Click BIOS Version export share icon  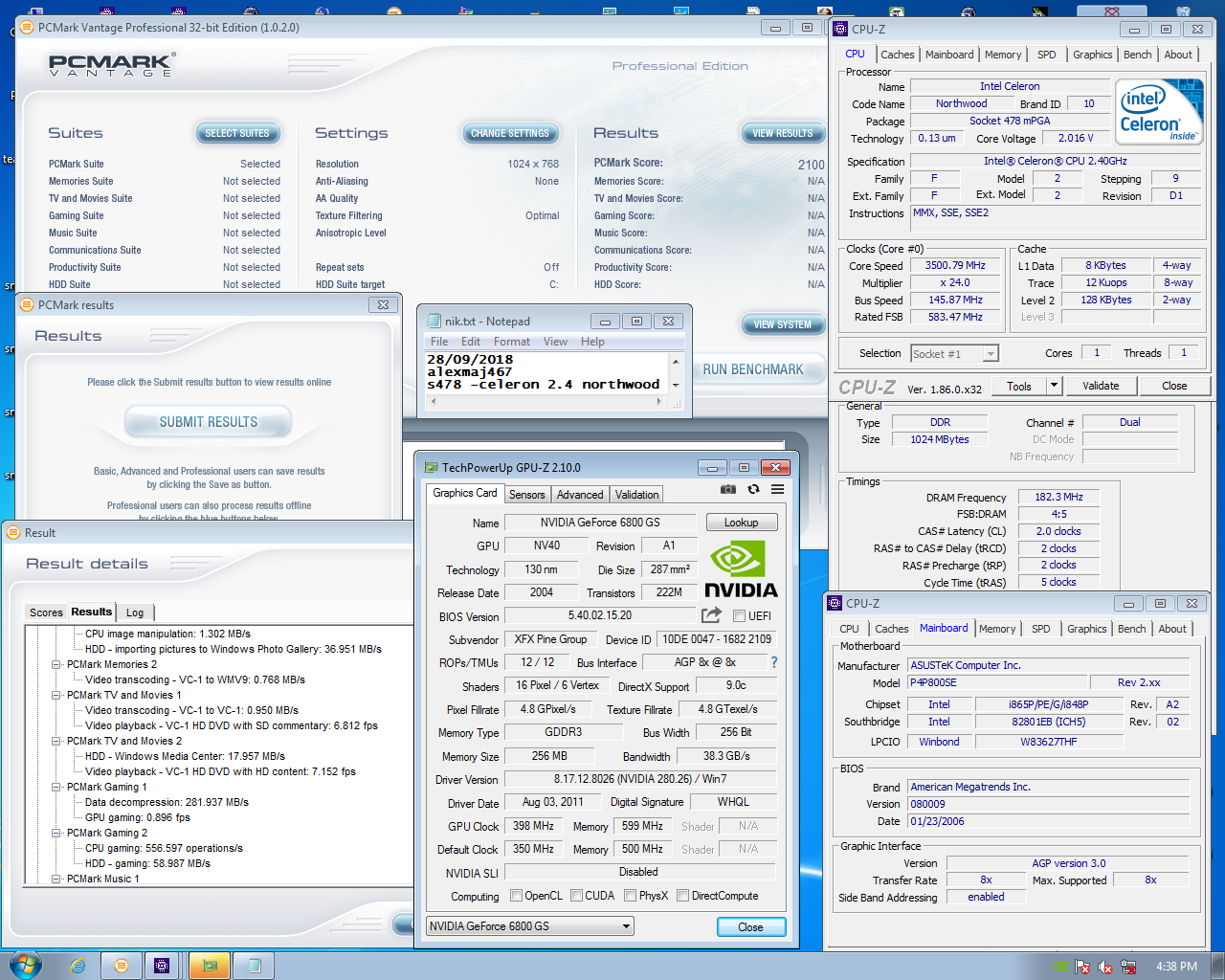(711, 615)
